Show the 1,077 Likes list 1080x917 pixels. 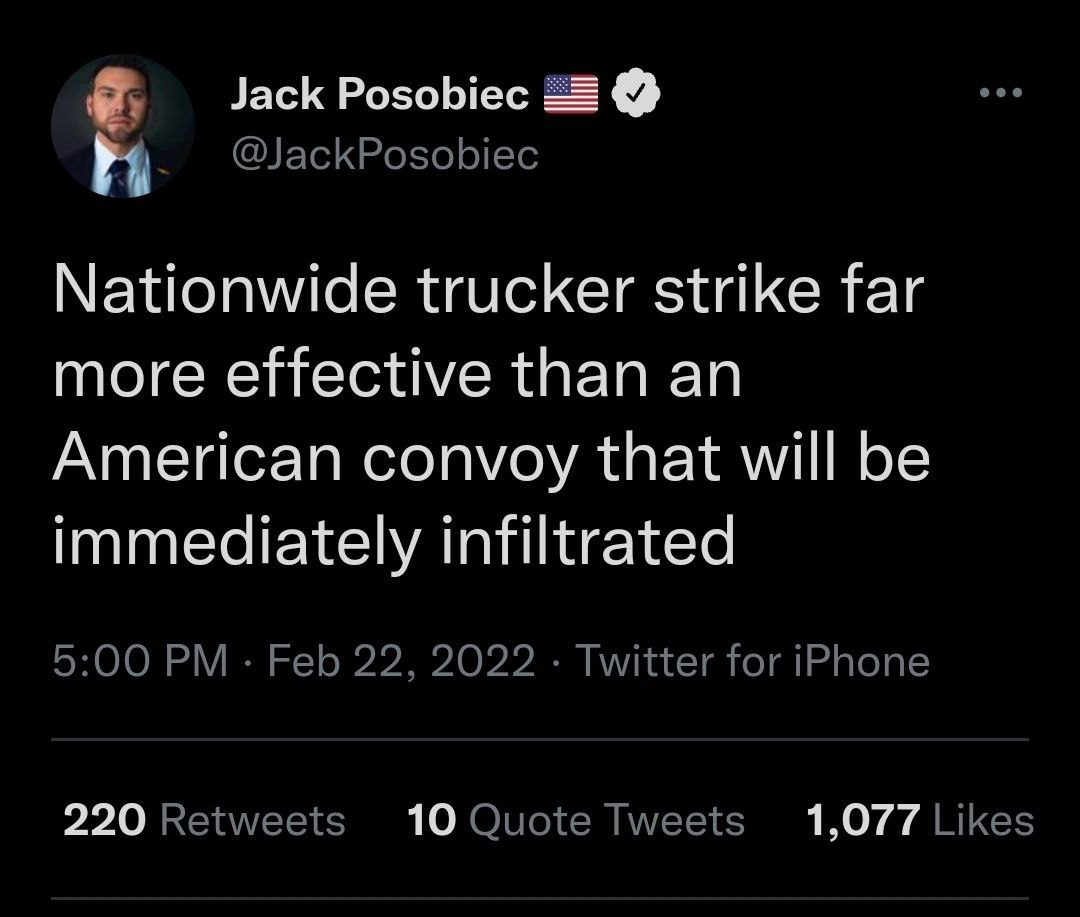[x=920, y=820]
